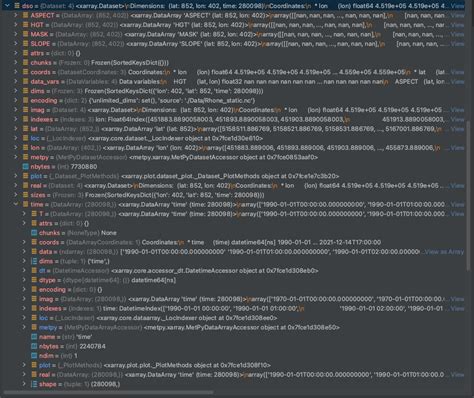Click the name 'time' string type icon

34,337
